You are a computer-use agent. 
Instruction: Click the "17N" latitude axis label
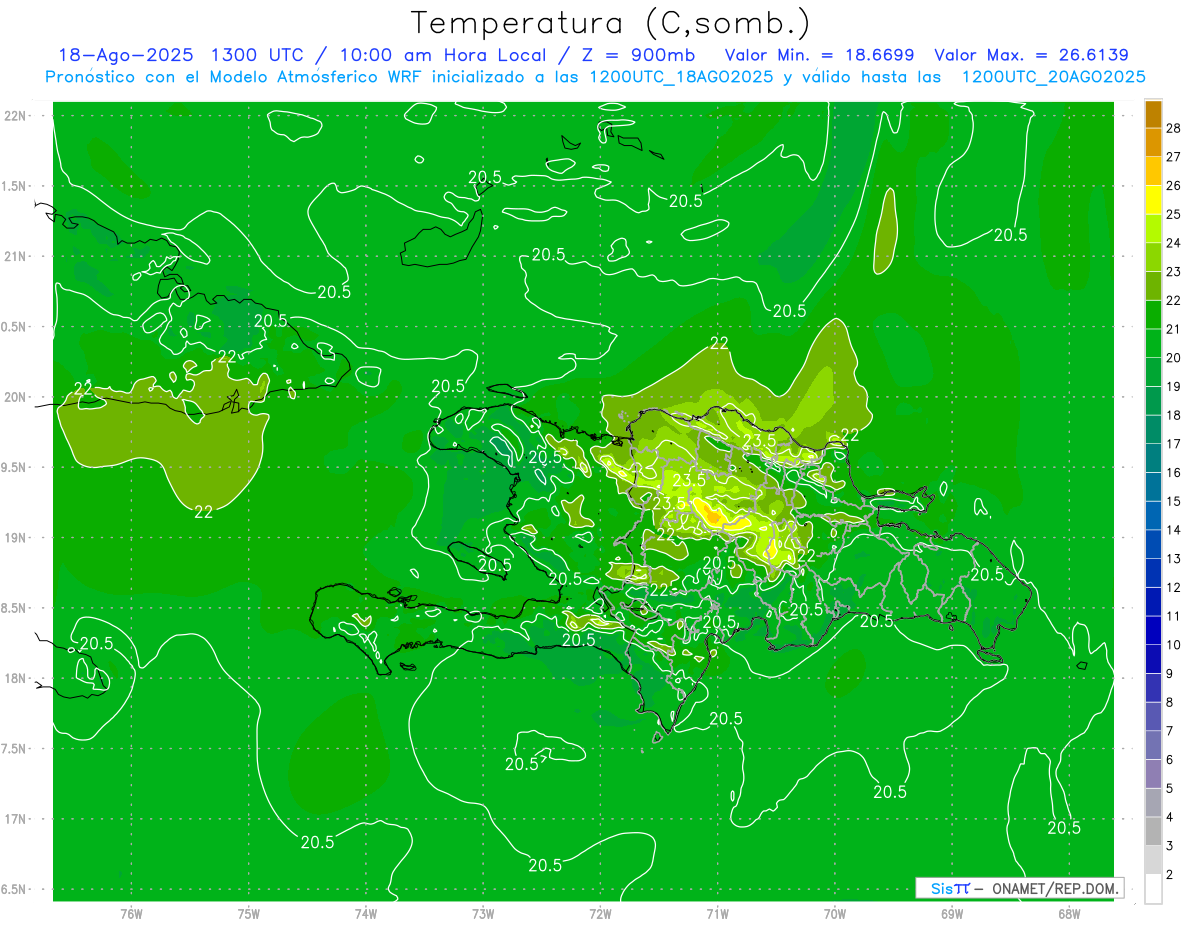15,819
